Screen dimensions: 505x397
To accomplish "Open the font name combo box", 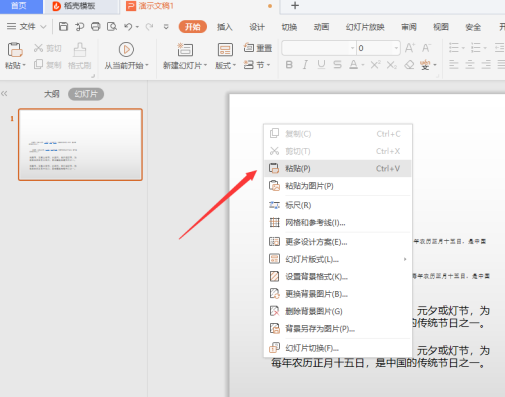I will coord(319,48).
